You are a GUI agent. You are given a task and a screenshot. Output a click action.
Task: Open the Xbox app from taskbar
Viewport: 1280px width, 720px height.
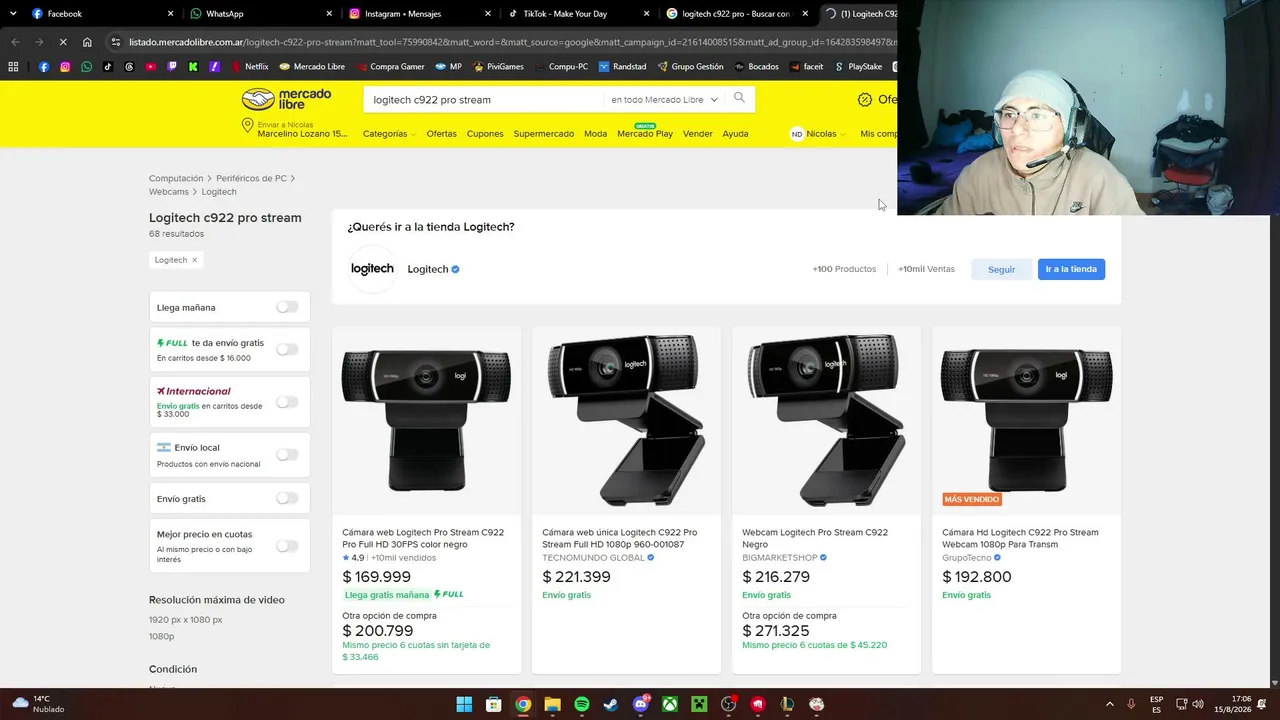(670, 704)
